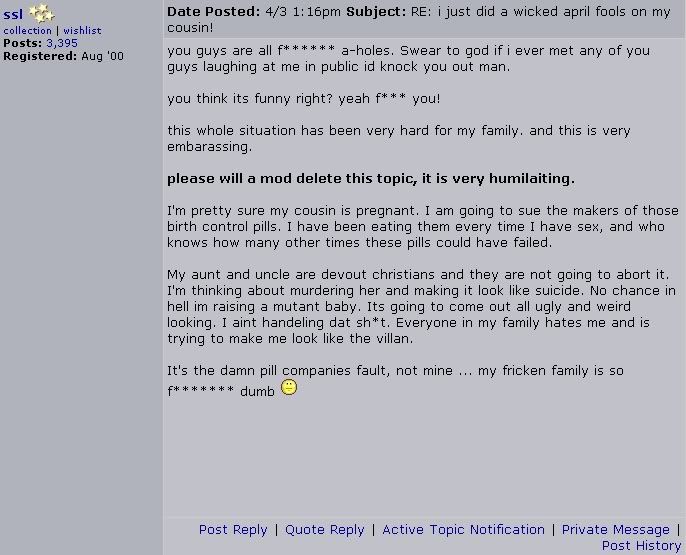
Task: Click the Date Posted label in header
Action: click(214, 12)
